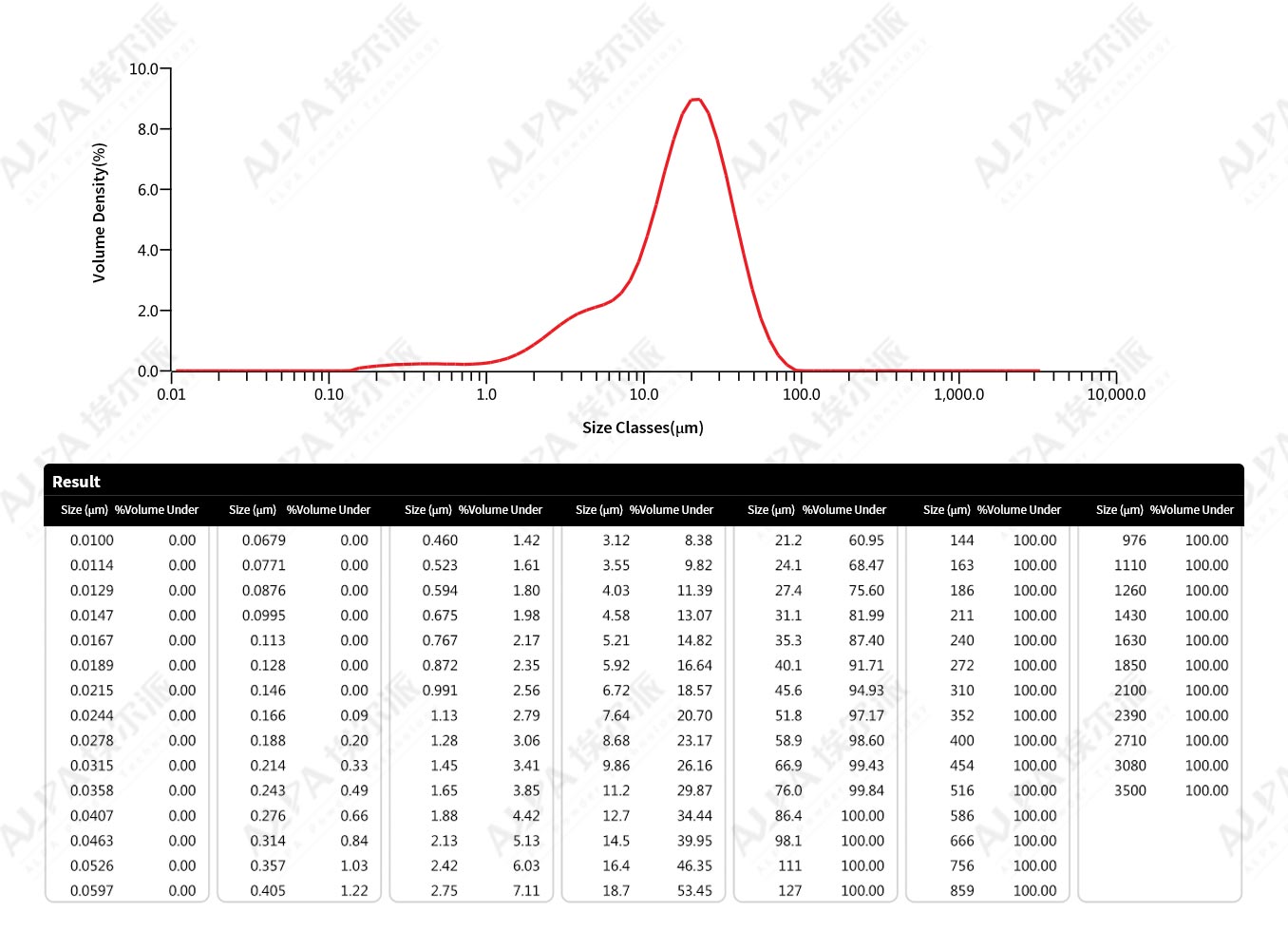Image resolution: width=1288 pixels, height=931 pixels.
Task: Click volume under value 7.11
Action: tap(526, 891)
